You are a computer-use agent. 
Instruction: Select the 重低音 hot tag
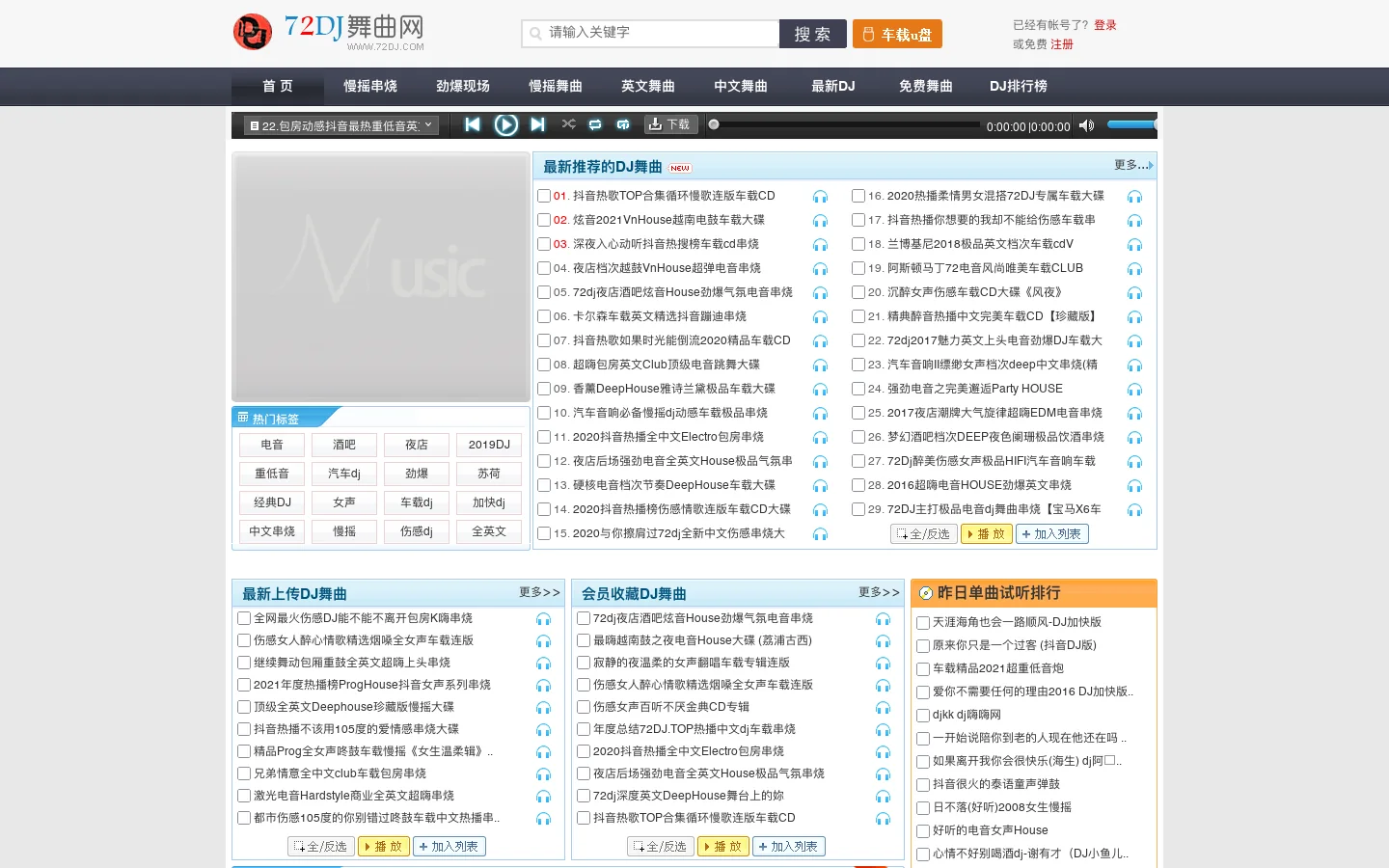coord(272,474)
